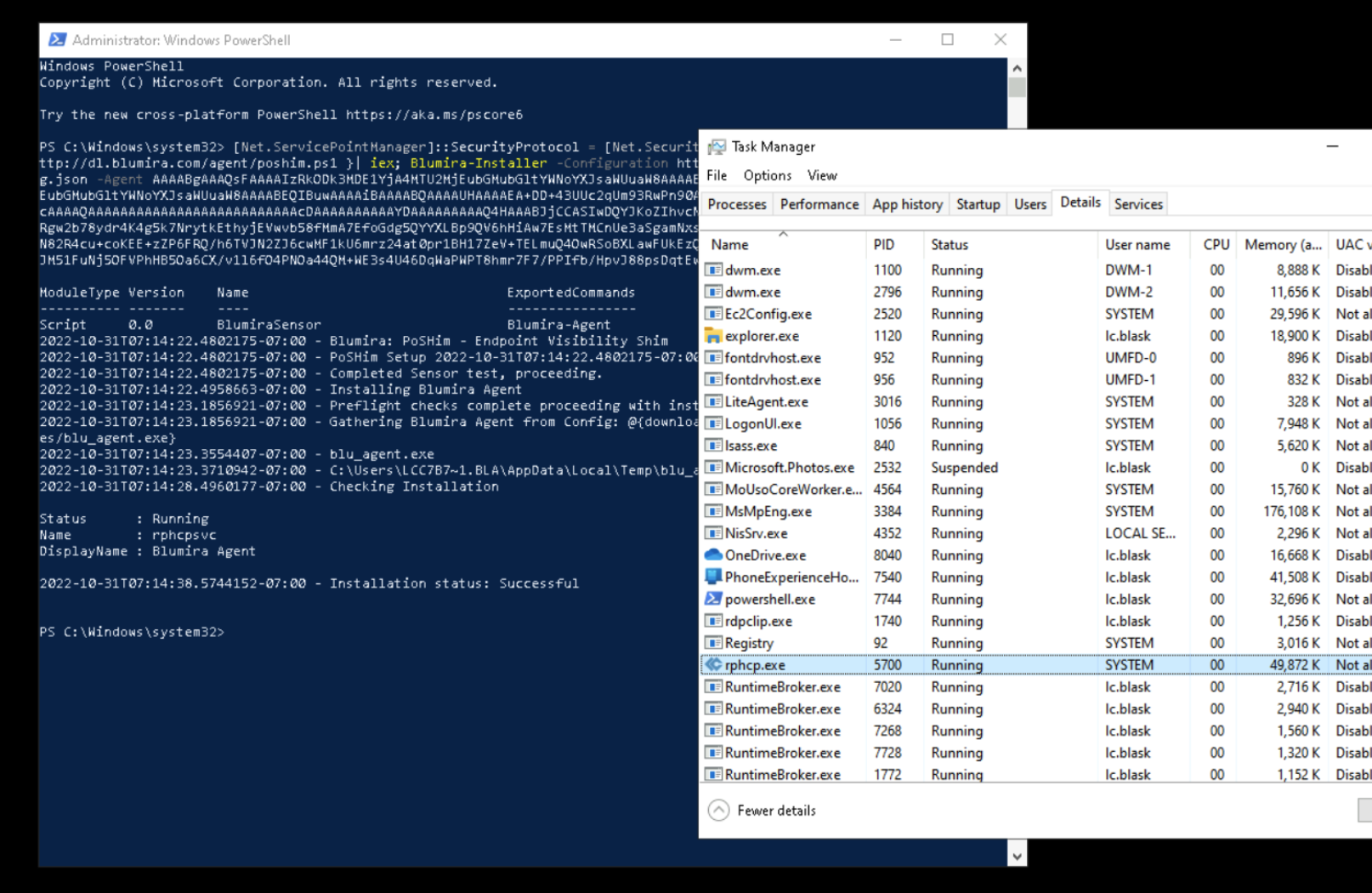Click the PhoneExperienceHost monitor icon

coord(714,577)
